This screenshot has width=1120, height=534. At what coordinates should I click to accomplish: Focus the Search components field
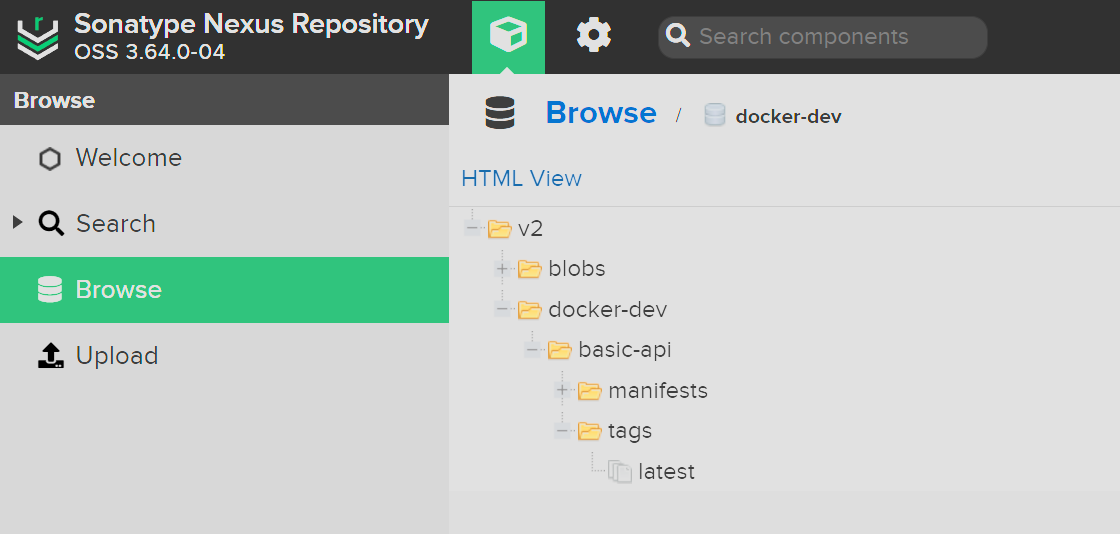[823, 37]
